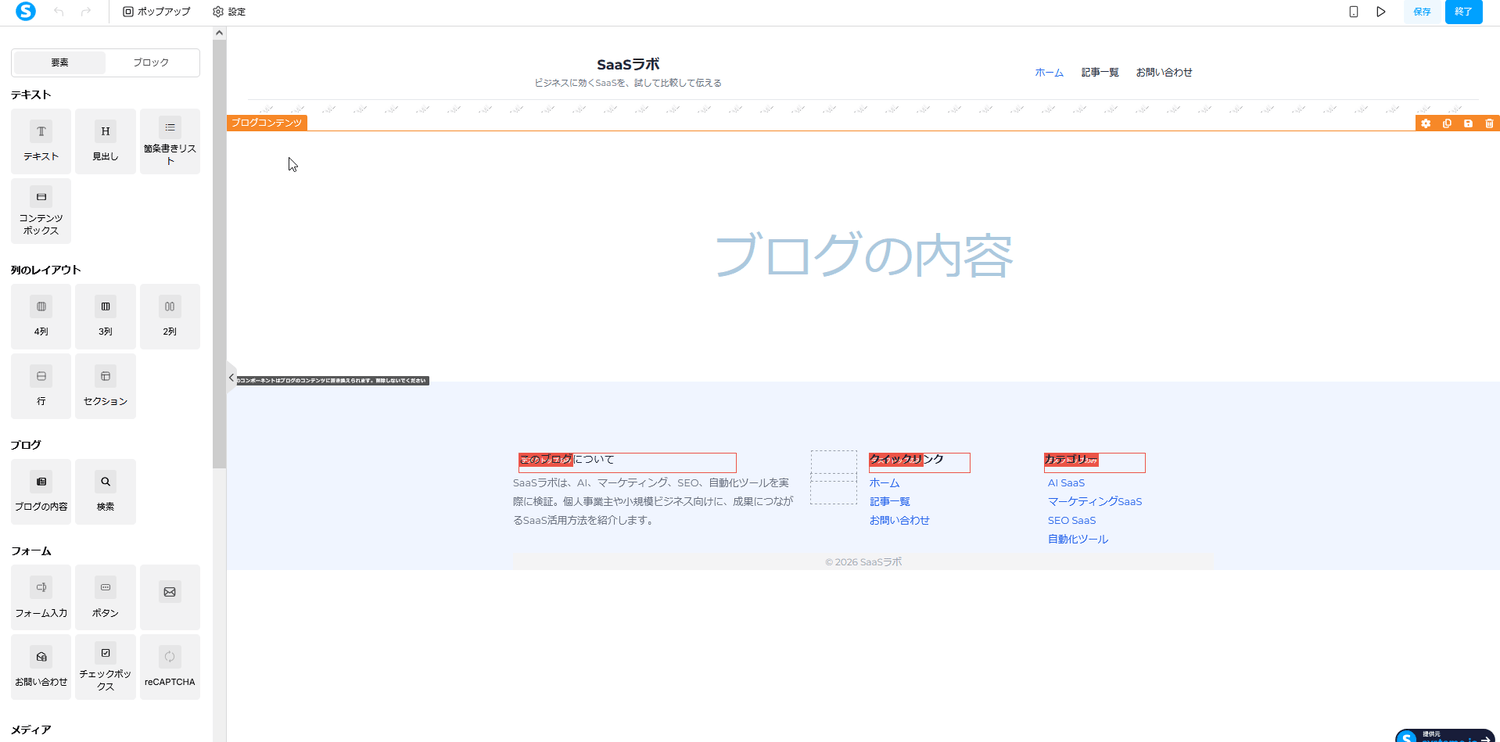Exit the editor with 終了 button
This screenshot has height=742, width=1500.
click(1464, 12)
